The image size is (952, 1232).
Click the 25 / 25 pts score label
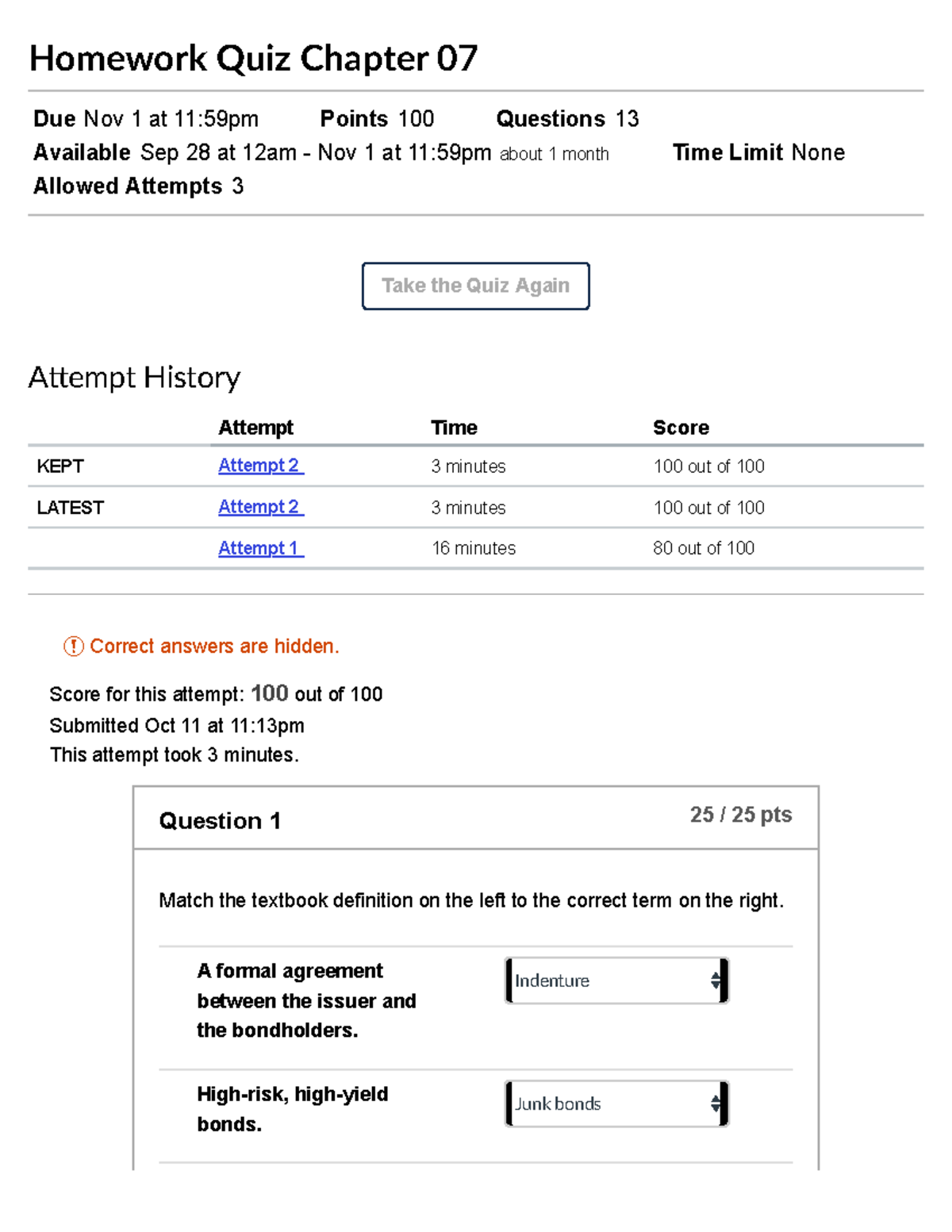pos(741,815)
